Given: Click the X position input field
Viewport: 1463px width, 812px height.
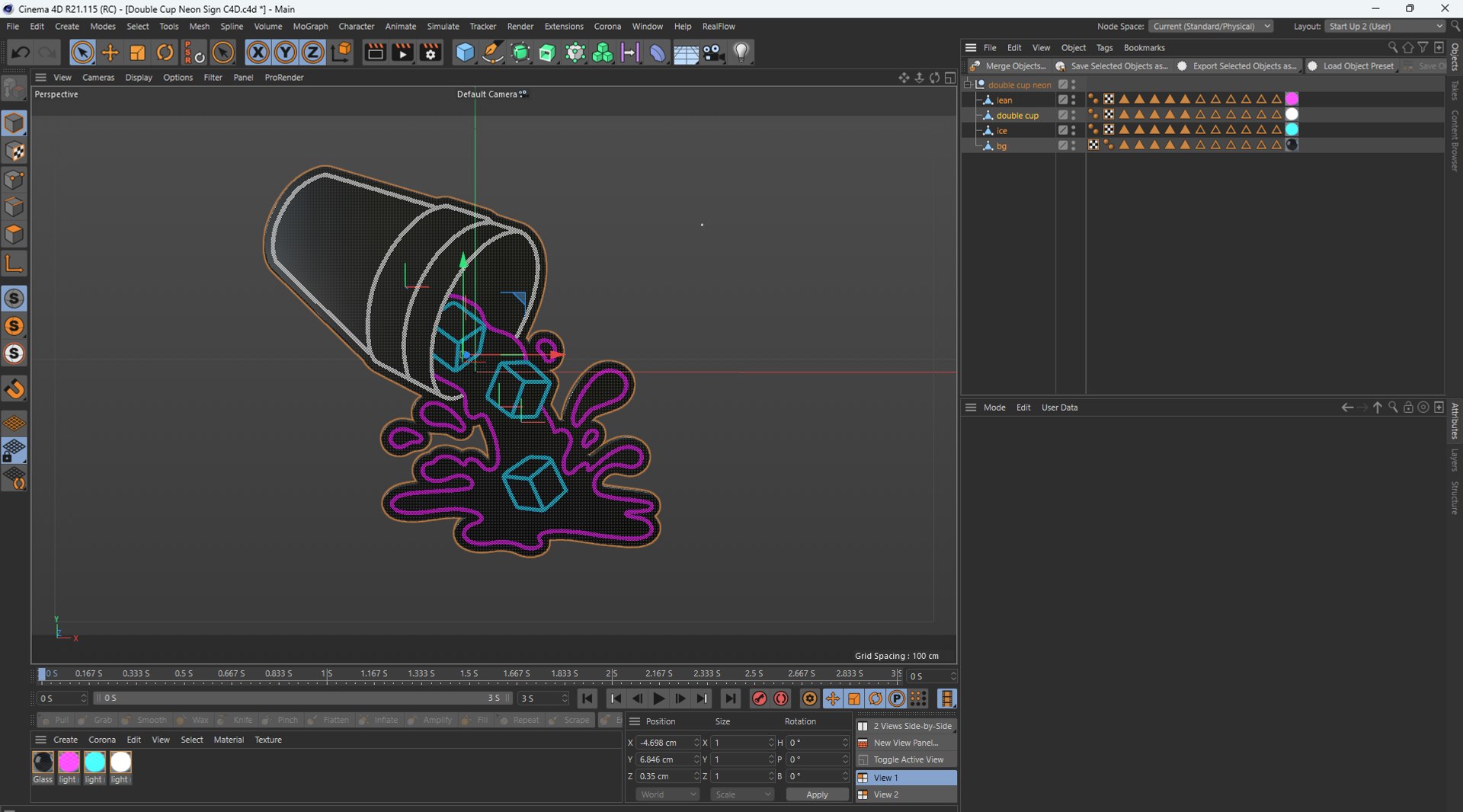Looking at the screenshot, I should click(x=664, y=743).
